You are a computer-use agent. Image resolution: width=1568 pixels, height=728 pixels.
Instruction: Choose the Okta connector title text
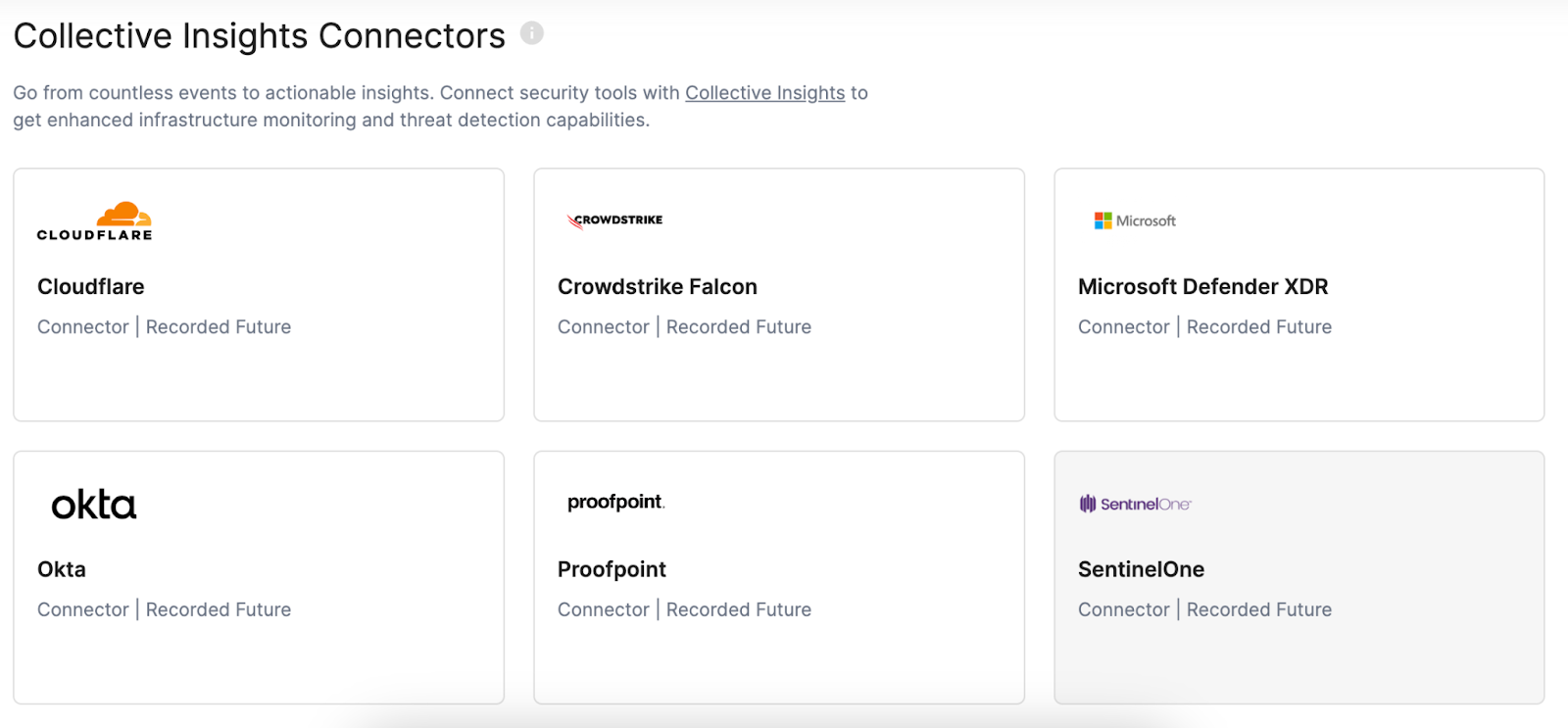62,569
